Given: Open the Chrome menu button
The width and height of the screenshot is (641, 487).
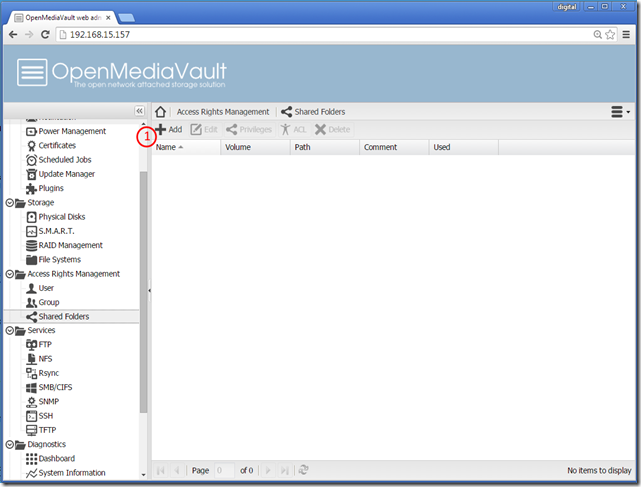Looking at the screenshot, I should pyautogui.click(x=626, y=35).
